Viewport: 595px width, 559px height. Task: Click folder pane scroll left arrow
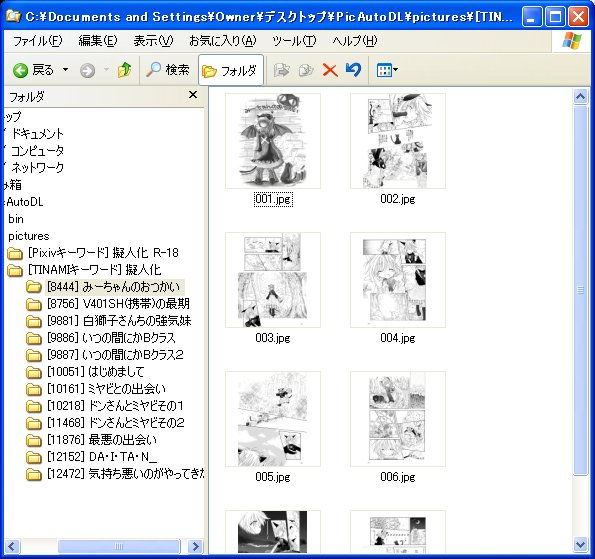[11, 546]
